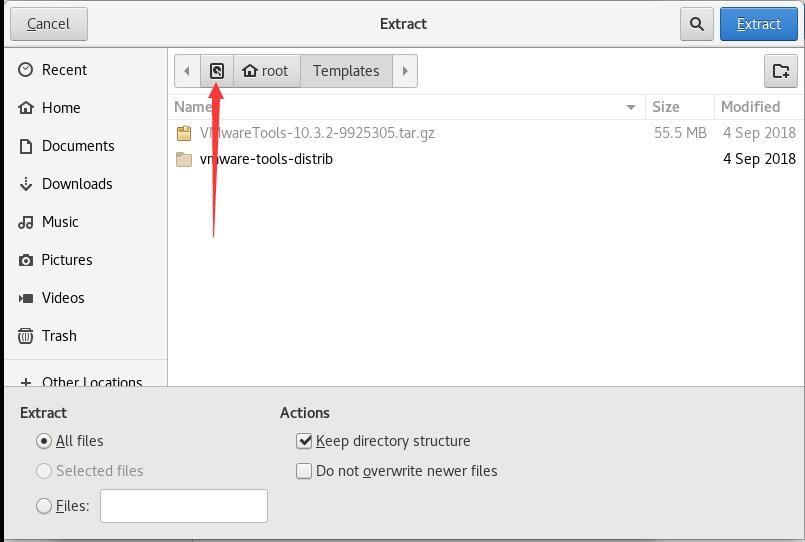This screenshot has height=542, width=805.
Task: Select the All files radio button
Action: point(44,441)
